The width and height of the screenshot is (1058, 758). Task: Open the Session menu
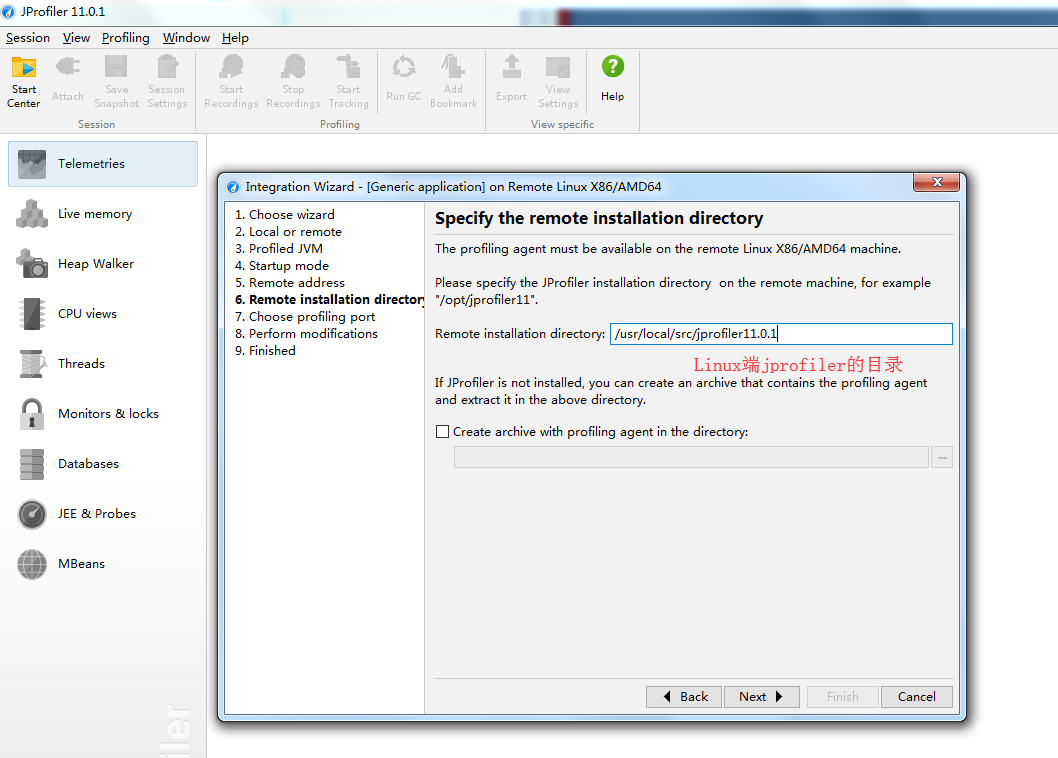[x=28, y=38]
